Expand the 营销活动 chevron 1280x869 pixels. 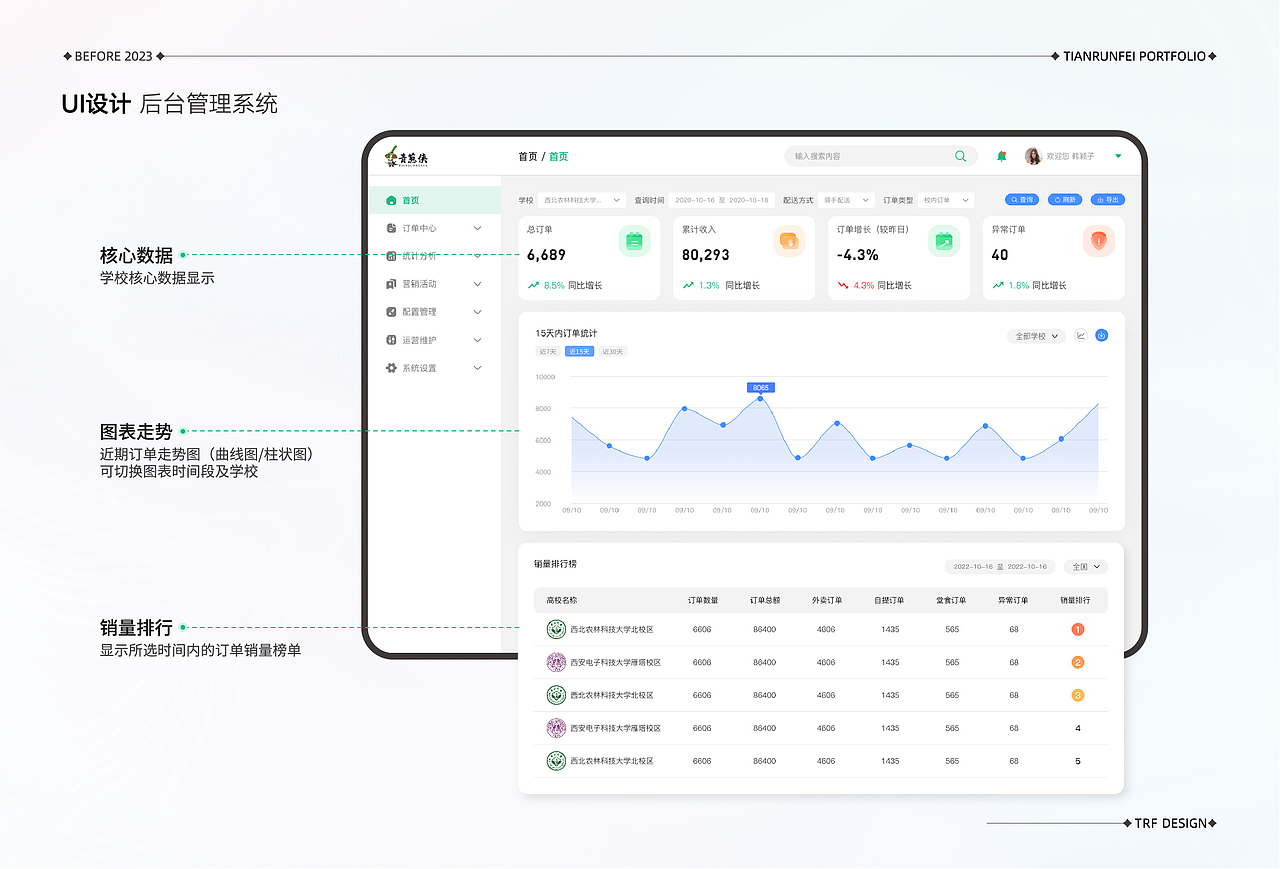click(477, 284)
